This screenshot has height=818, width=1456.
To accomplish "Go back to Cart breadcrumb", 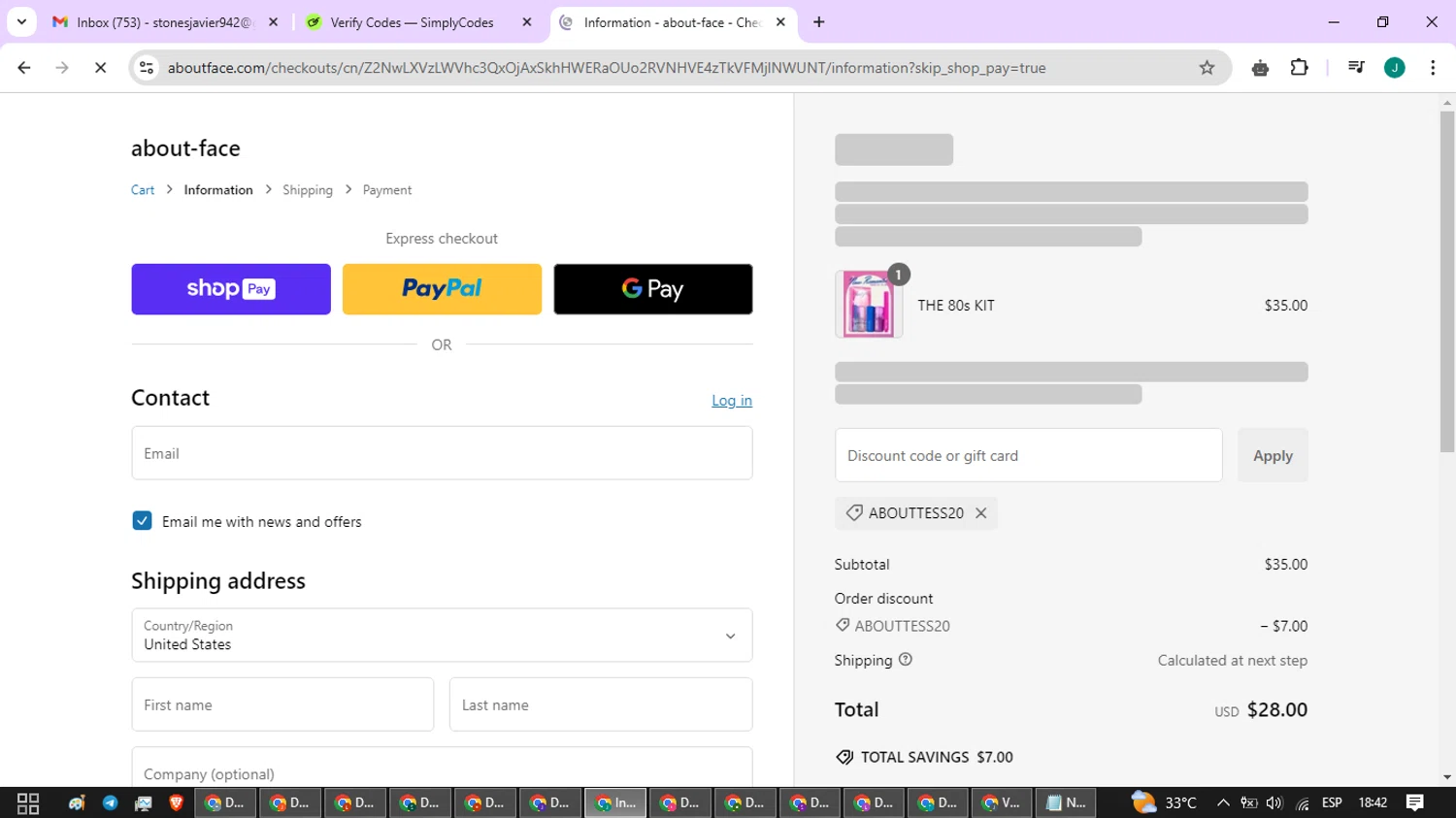I will point(143,190).
